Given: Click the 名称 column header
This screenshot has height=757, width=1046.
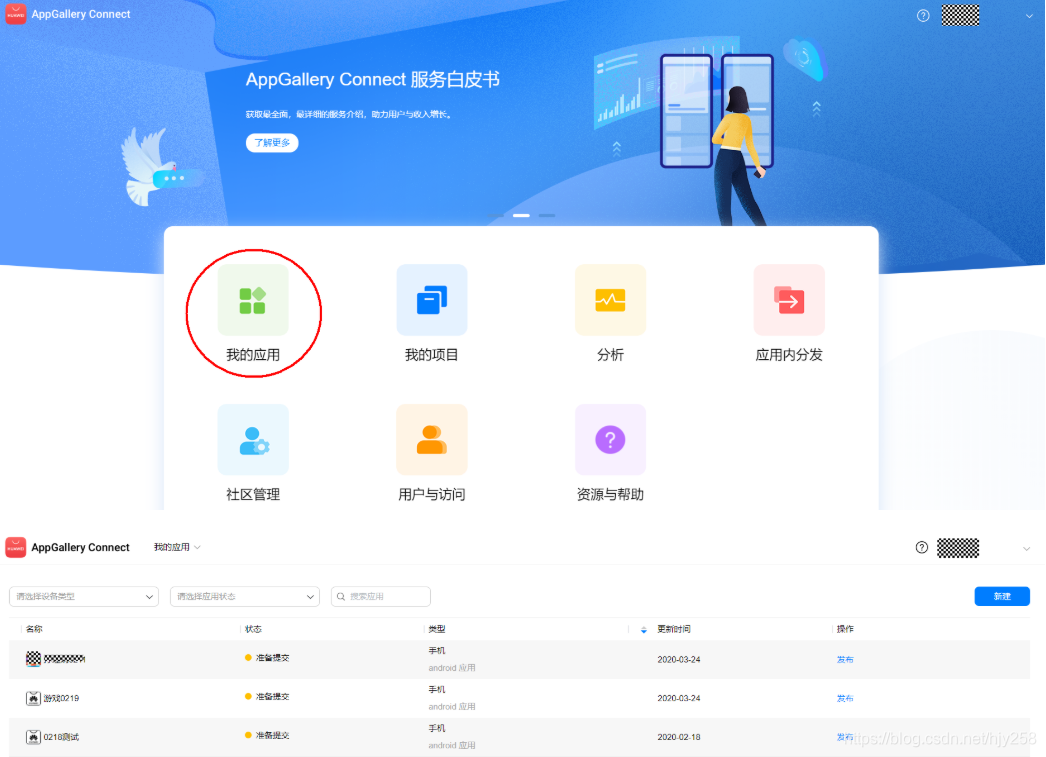Looking at the screenshot, I should click(x=34, y=629).
